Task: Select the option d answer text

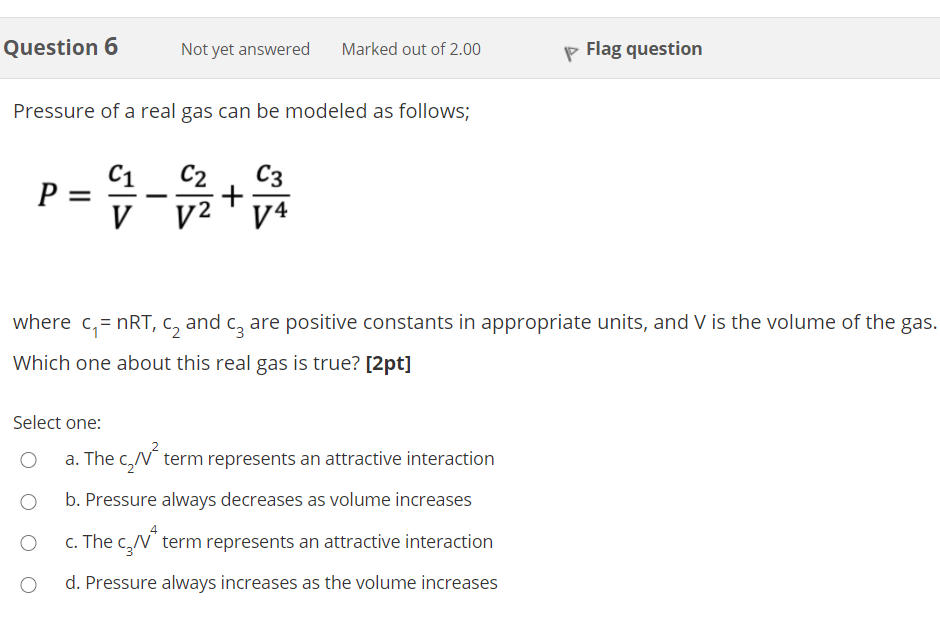Action: tap(280, 584)
